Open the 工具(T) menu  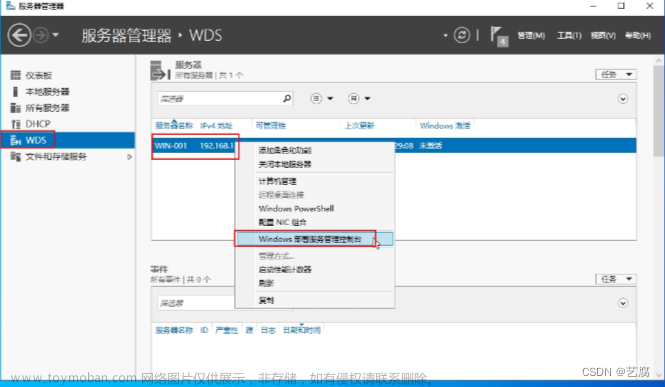[569, 36]
